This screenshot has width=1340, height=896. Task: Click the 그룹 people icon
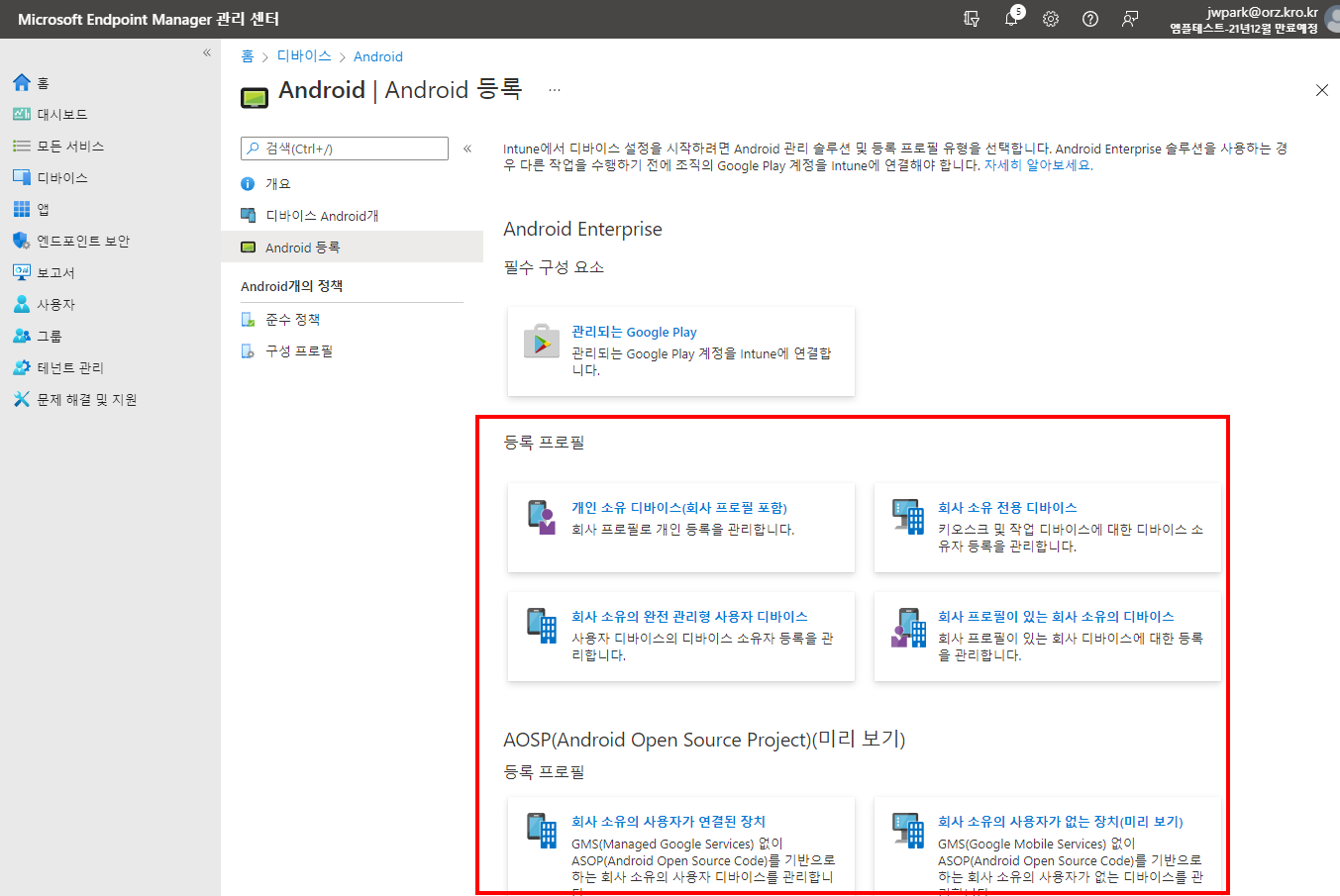tap(22, 336)
